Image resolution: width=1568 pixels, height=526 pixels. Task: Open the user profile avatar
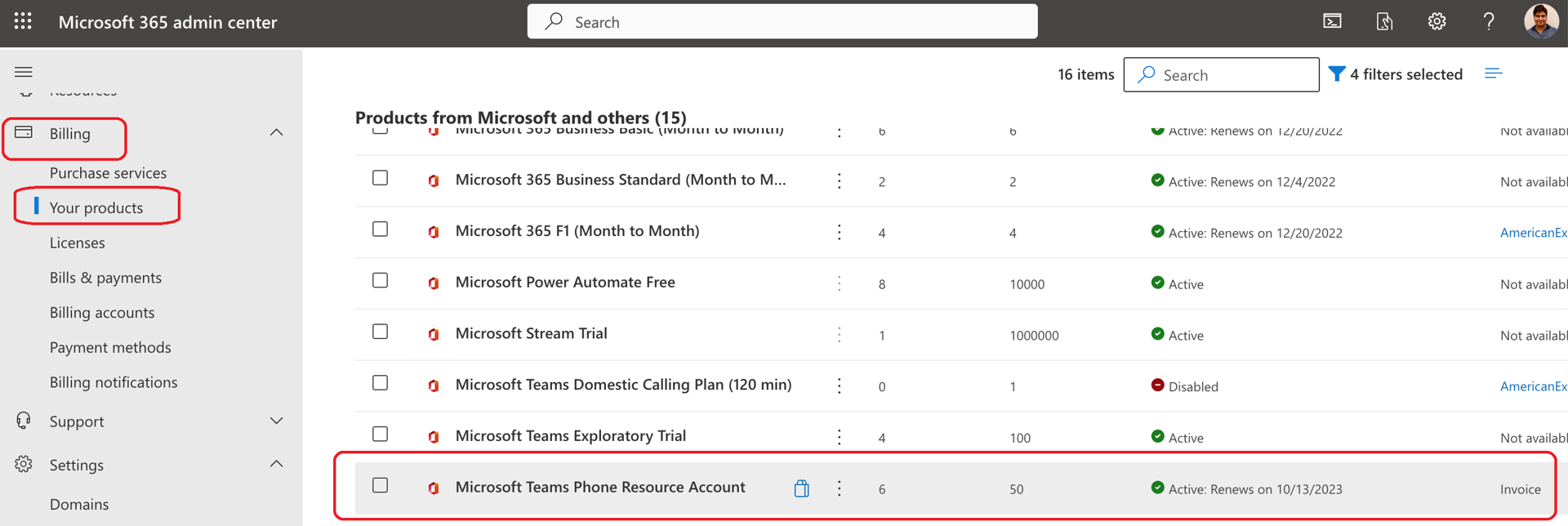(x=1540, y=21)
